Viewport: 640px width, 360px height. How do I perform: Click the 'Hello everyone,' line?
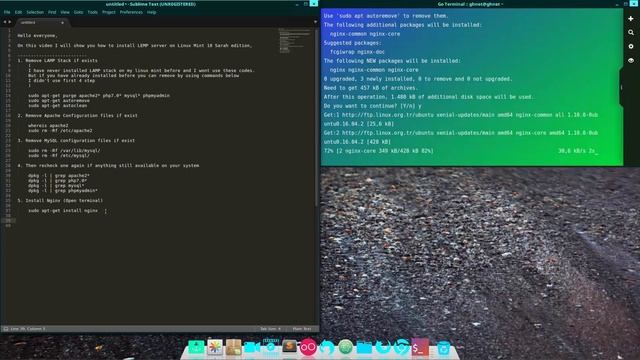(37, 36)
